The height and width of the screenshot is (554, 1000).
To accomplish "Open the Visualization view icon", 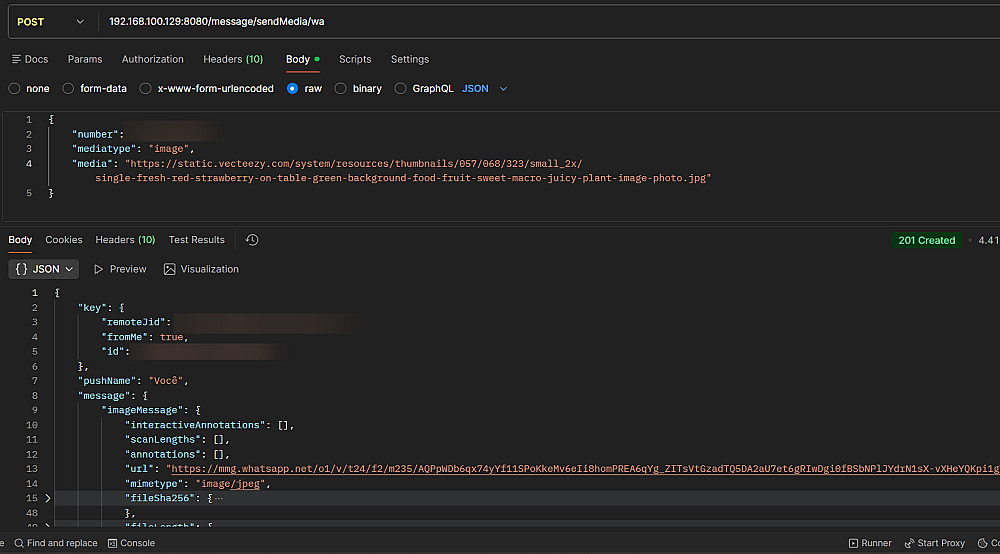I will pyautogui.click(x=170, y=269).
